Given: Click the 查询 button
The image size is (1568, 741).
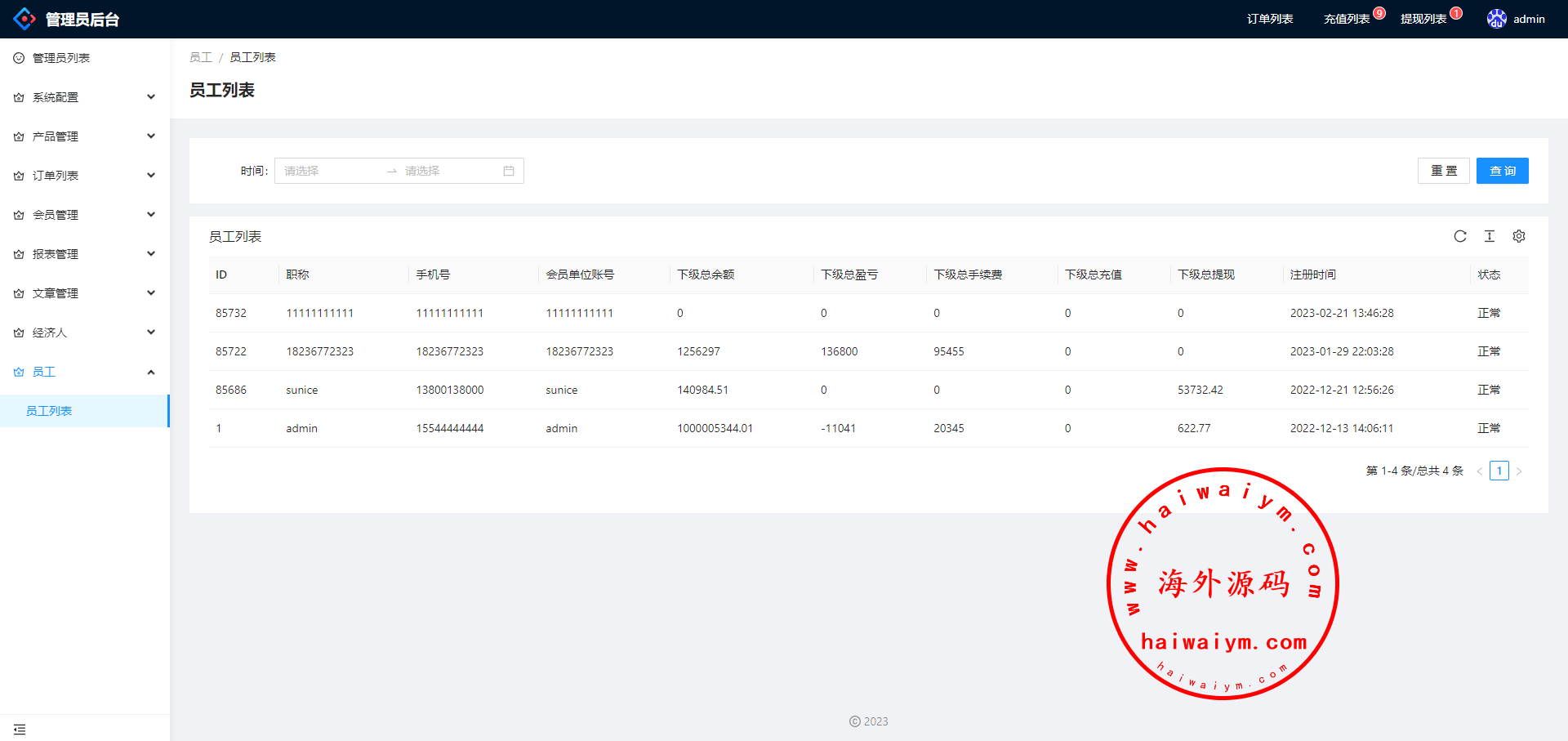Looking at the screenshot, I should [1502, 171].
